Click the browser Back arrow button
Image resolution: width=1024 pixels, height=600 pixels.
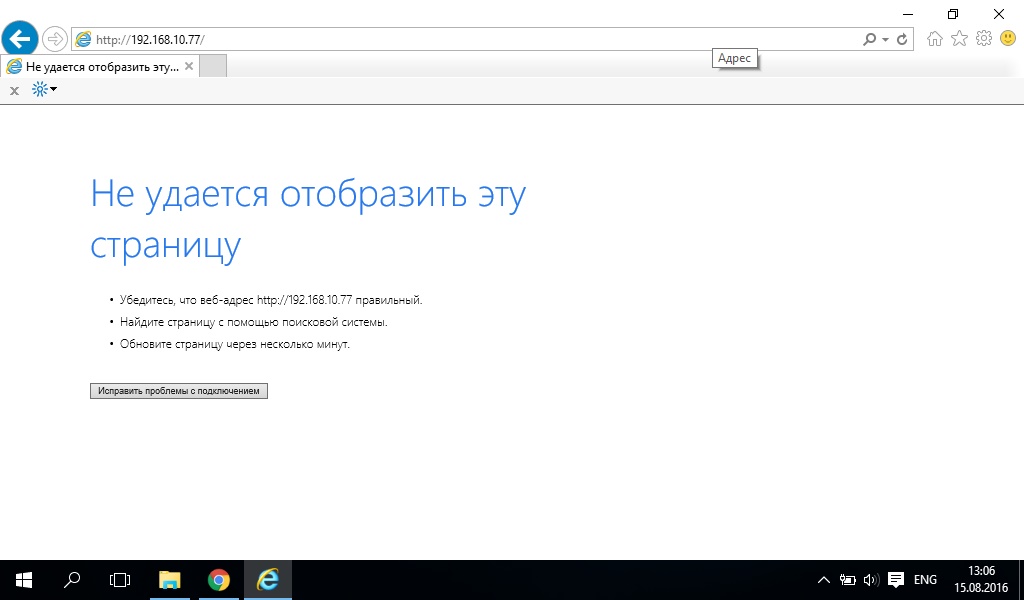20,39
